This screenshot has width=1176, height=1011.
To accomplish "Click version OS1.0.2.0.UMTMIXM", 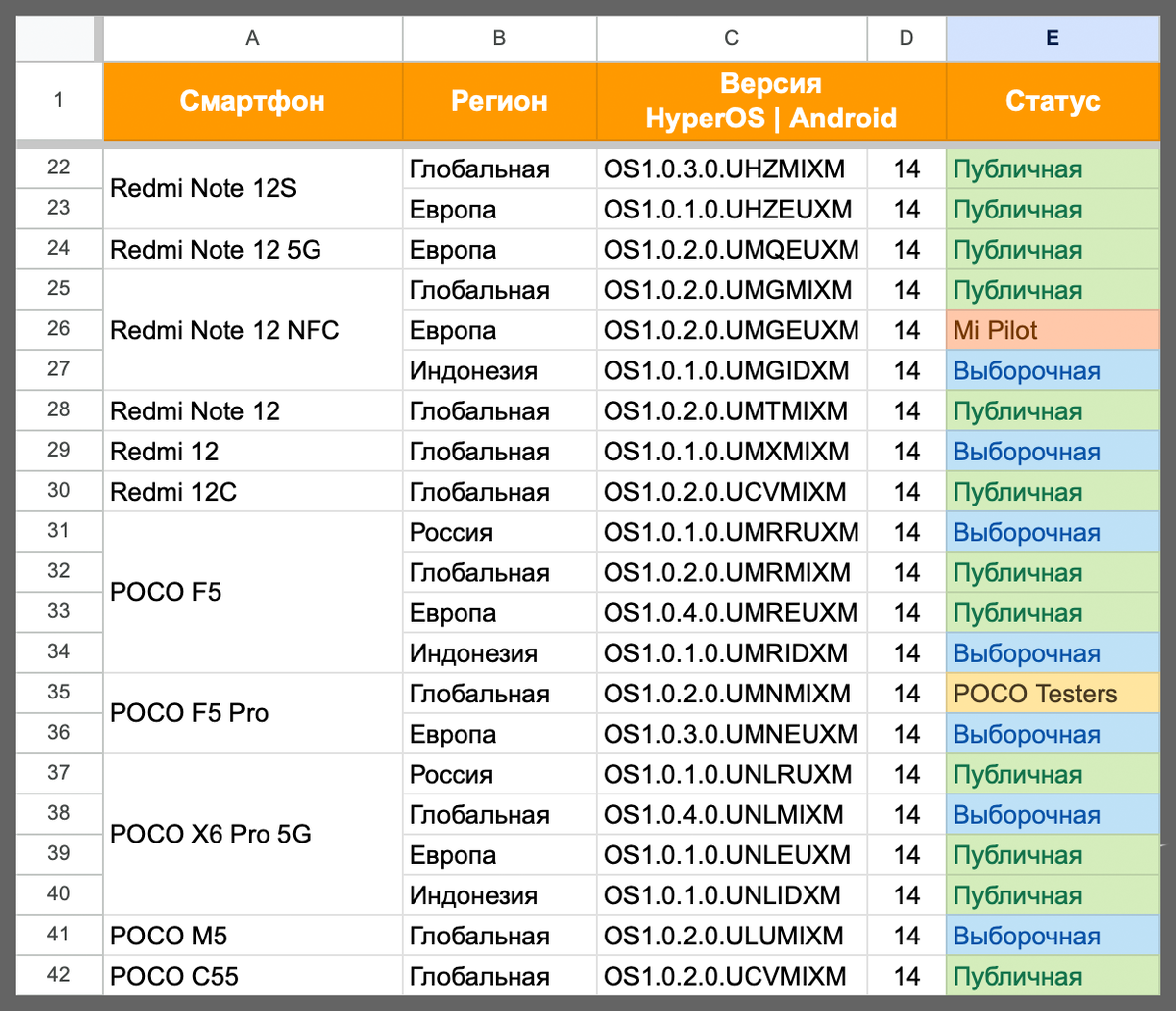I will click(x=732, y=411).
